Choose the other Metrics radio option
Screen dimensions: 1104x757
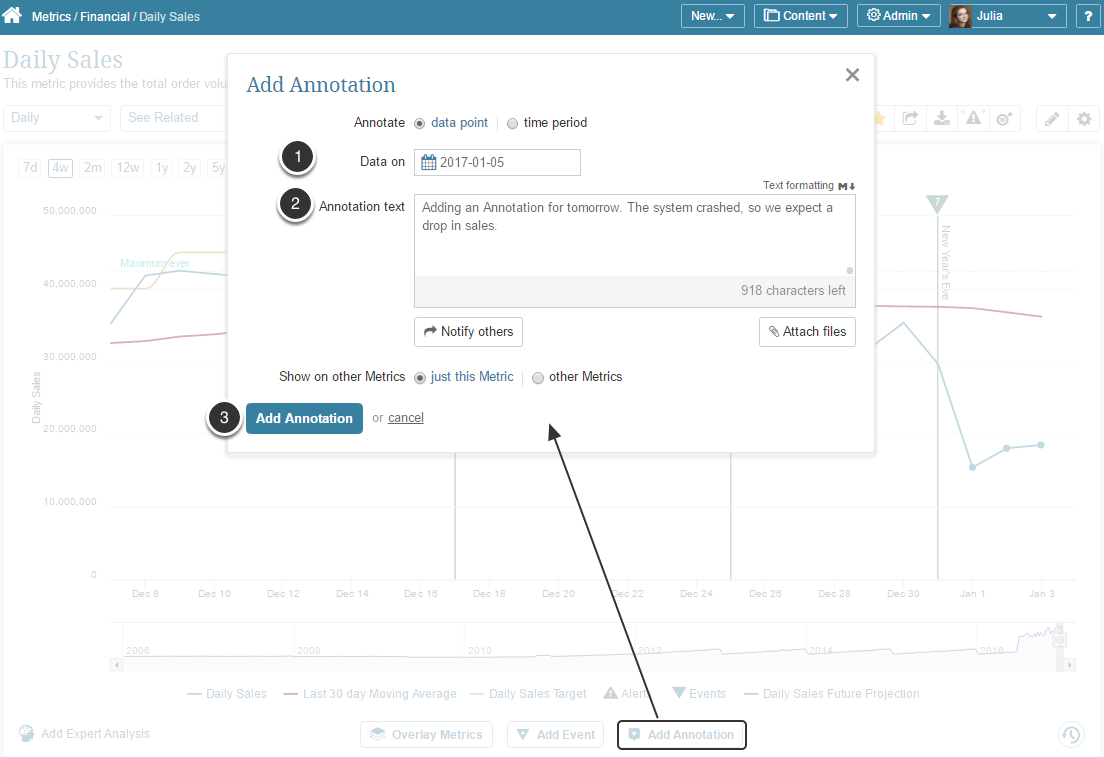click(538, 377)
